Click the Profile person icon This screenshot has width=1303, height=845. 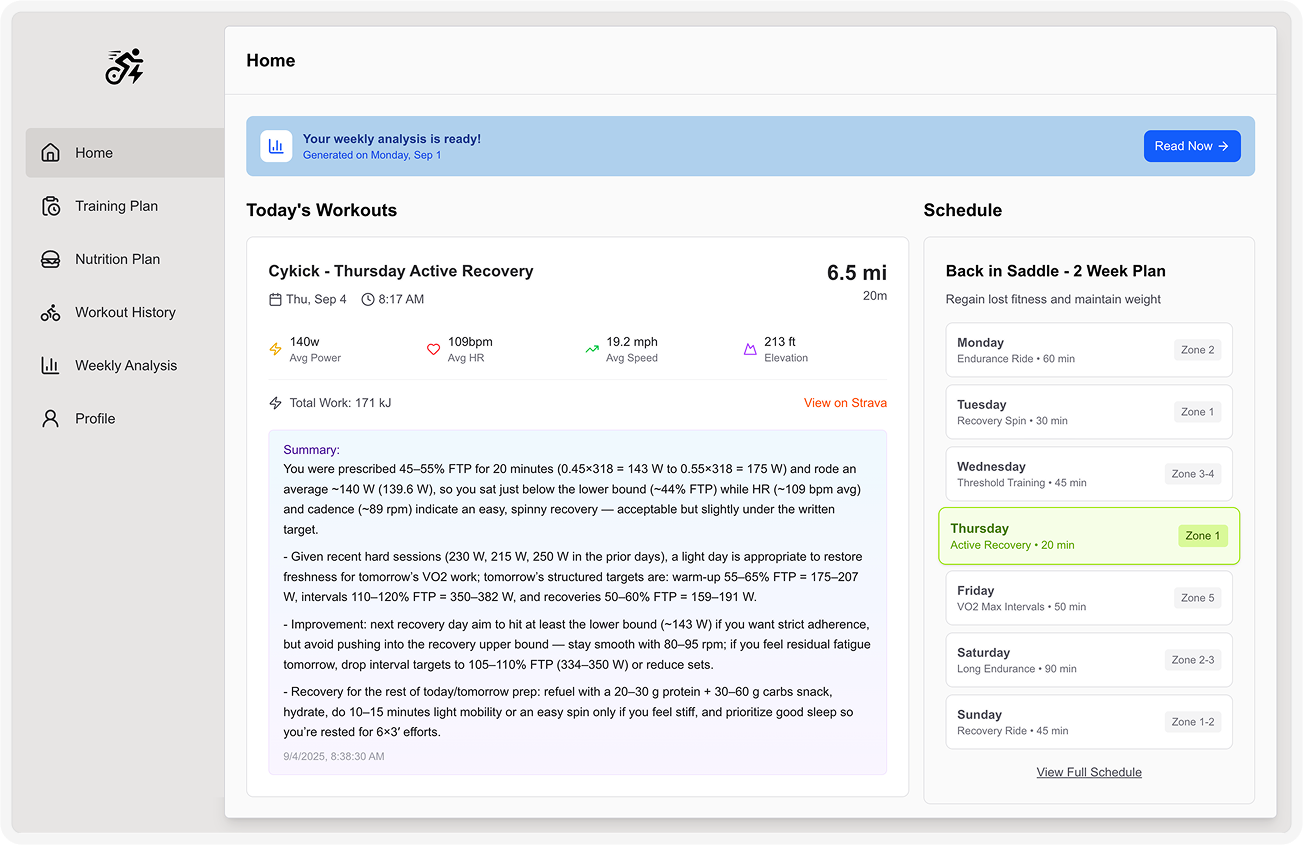point(50,418)
